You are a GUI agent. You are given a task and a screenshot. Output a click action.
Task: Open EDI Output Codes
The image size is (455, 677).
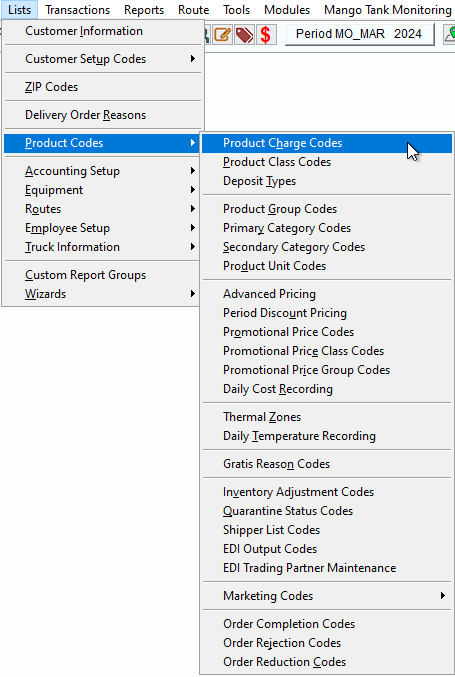327,549
